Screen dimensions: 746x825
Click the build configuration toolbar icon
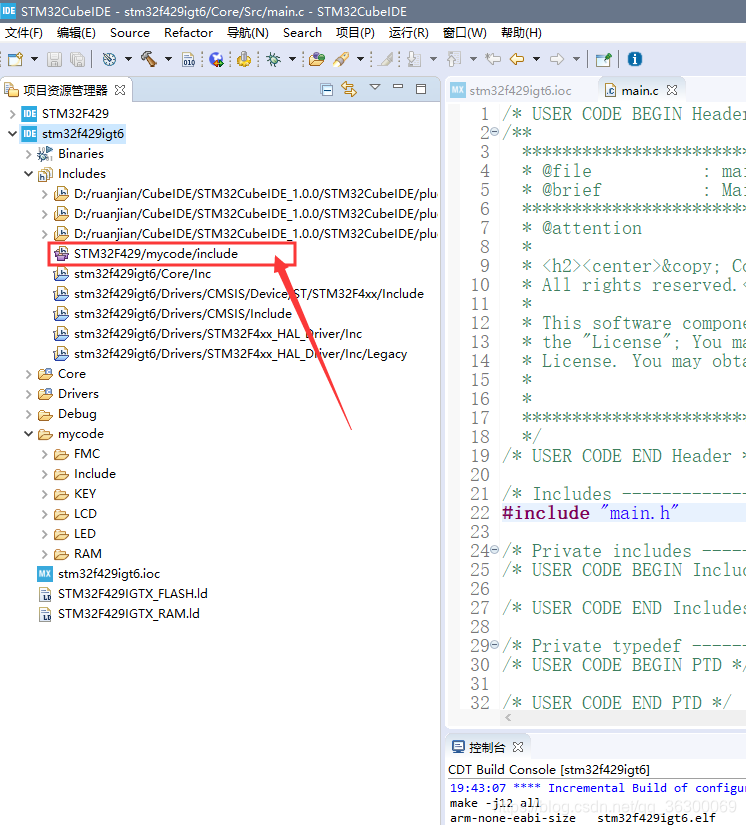[x=109, y=59]
